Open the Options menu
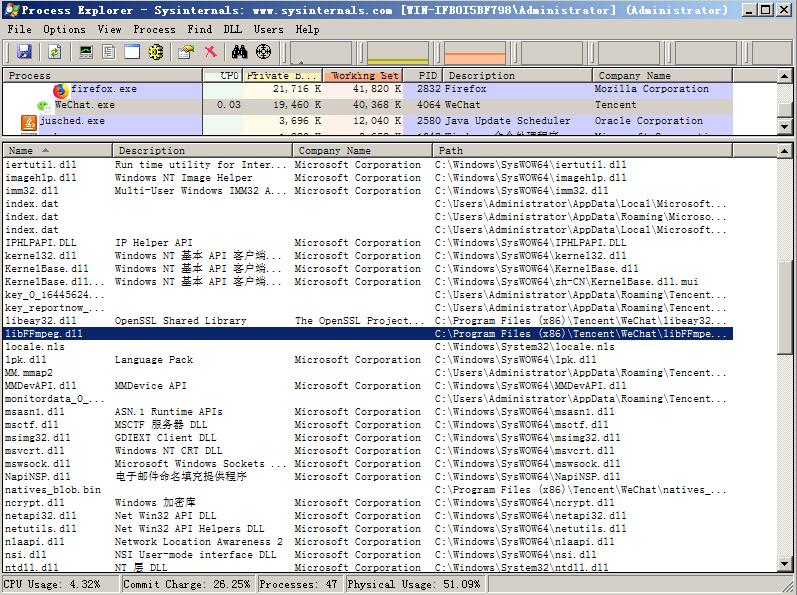797x595 pixels. (64, 29)
